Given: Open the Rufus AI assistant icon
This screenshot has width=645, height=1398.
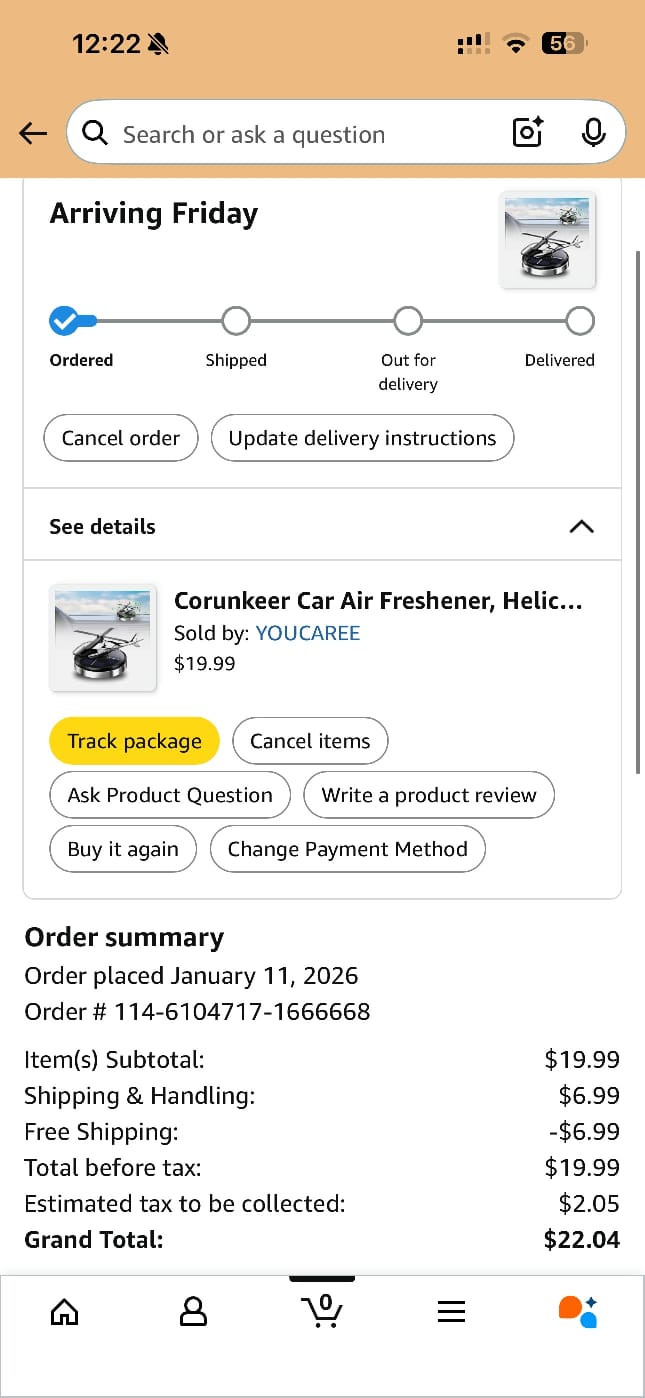Looking at the screenshot, I should [x=578, y=1311].
